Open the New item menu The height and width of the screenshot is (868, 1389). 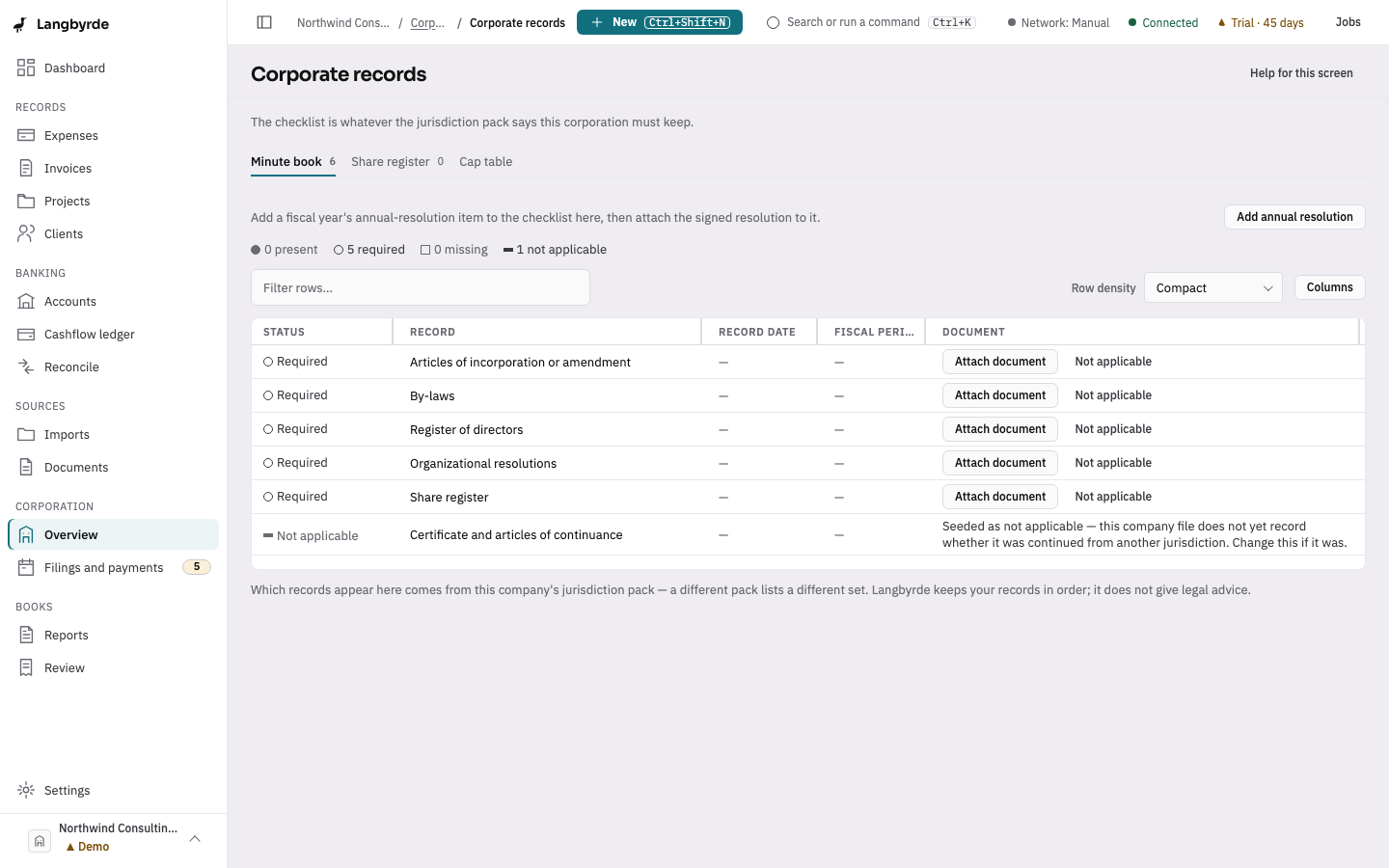point(660,22)
